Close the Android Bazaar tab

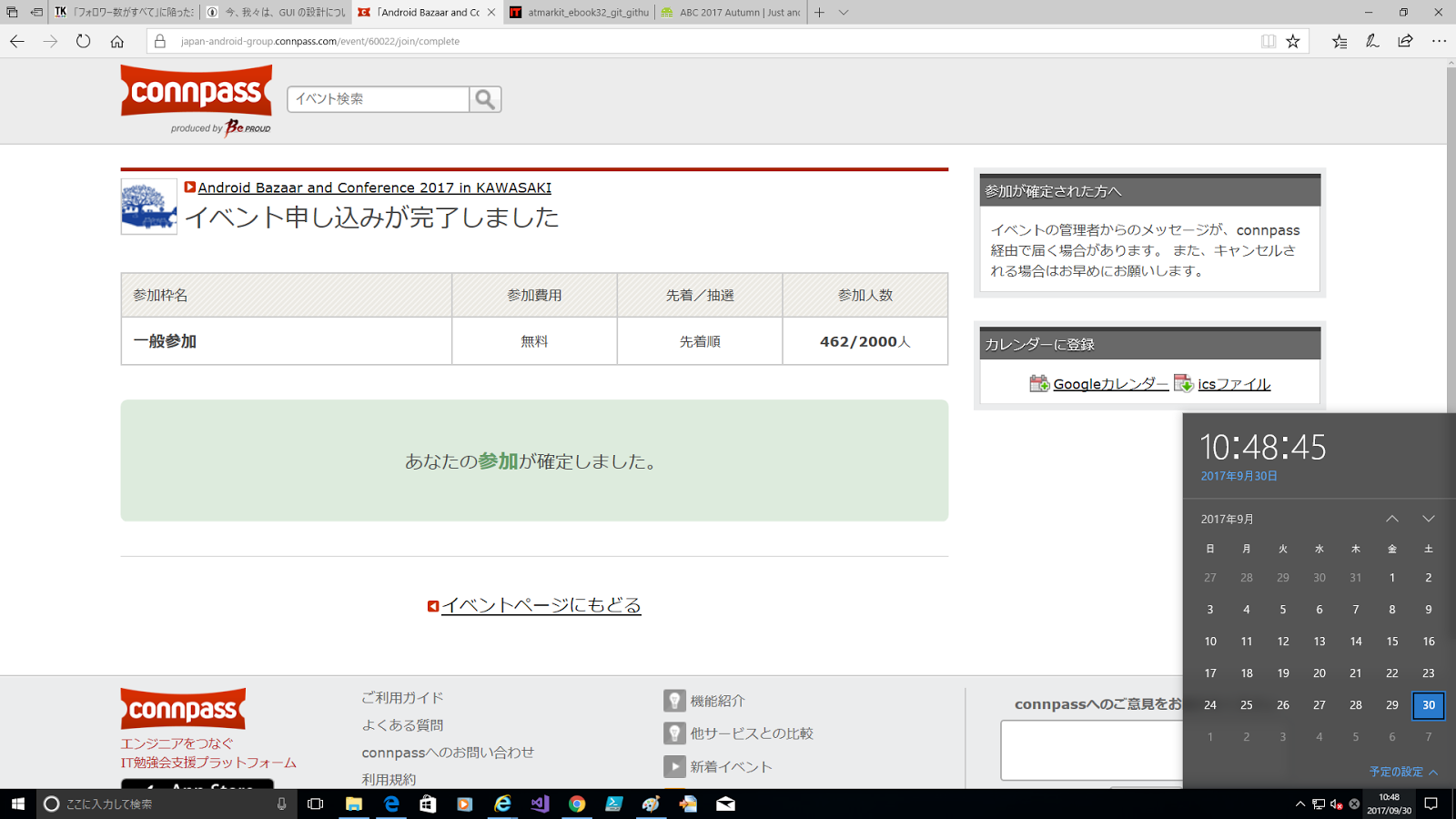point(491,12)
